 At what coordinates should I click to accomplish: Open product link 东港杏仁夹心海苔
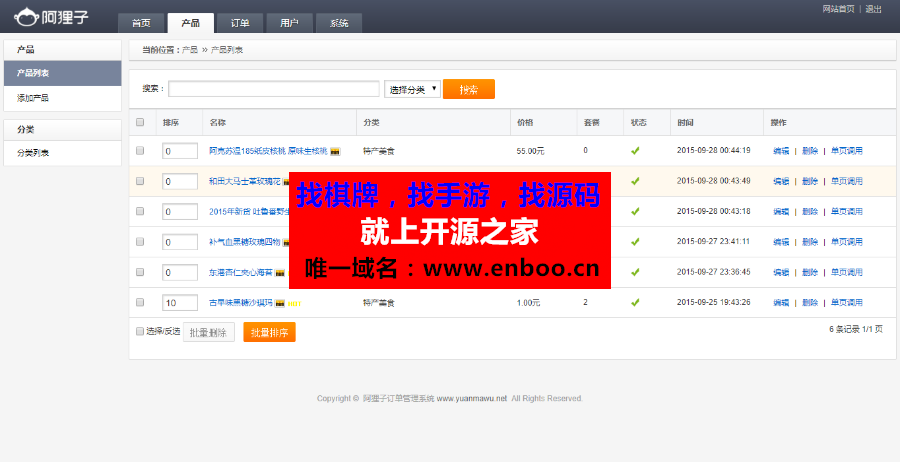(241, 273)
